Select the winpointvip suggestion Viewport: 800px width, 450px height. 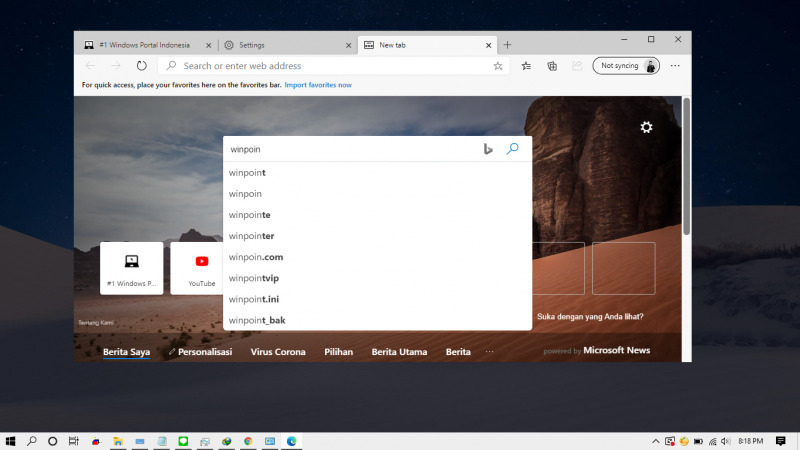pos(378,278)
